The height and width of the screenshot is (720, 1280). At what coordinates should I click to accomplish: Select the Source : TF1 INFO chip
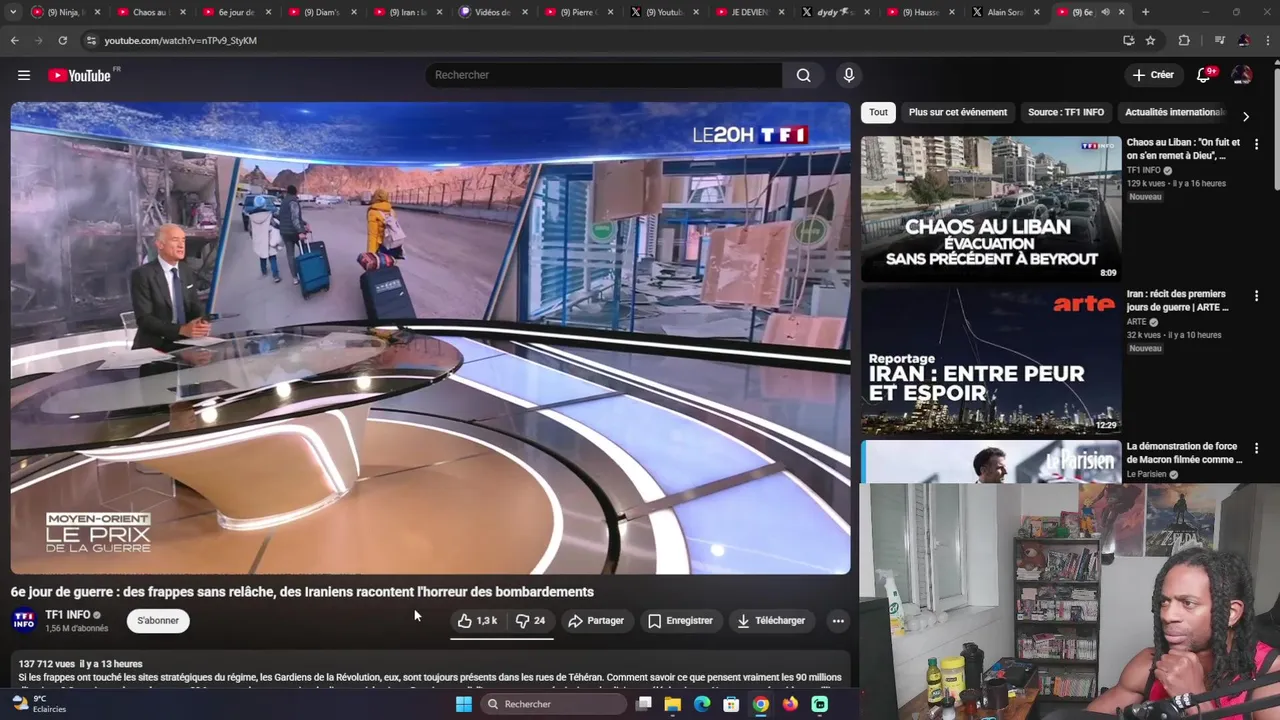(x=1065, y=112)
